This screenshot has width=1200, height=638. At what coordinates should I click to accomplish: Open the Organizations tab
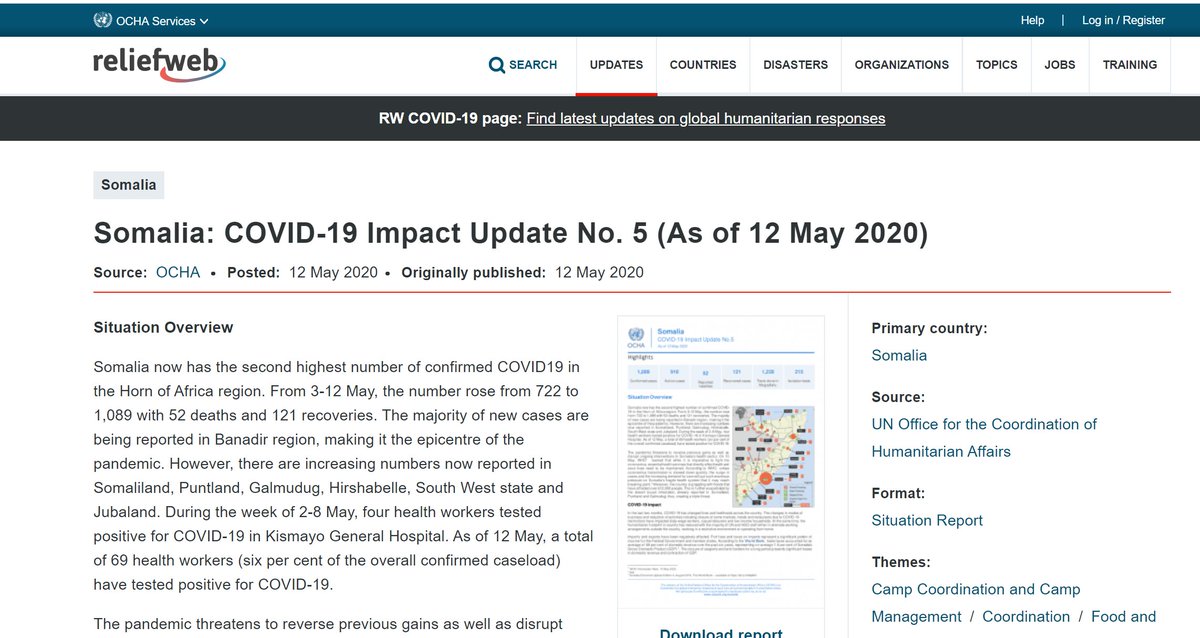pos(901,65)
